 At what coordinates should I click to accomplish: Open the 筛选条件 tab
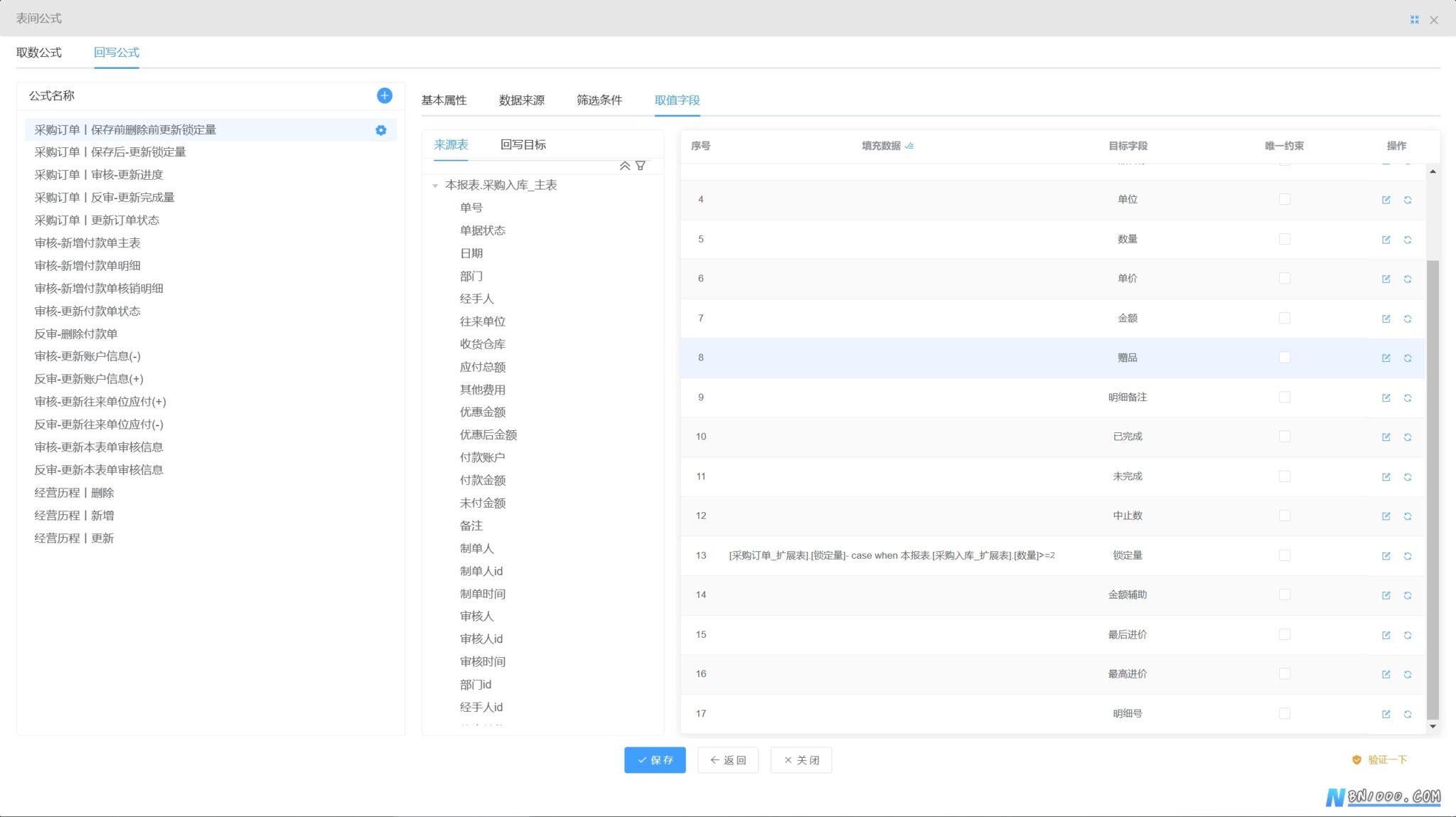[599, 100]
